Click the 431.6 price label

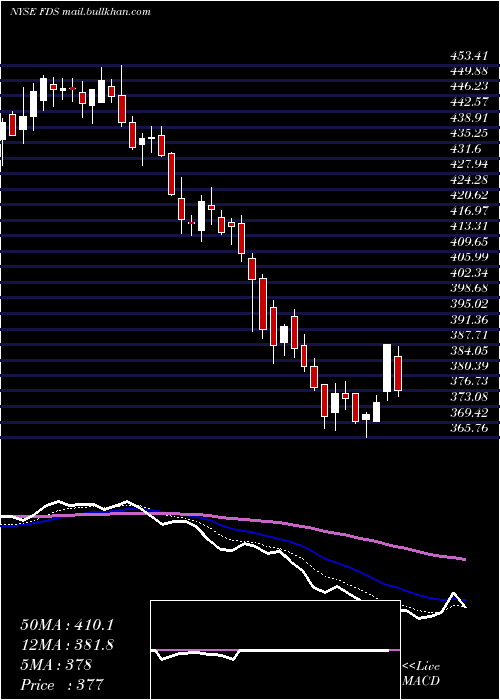(x=465, y=148)
